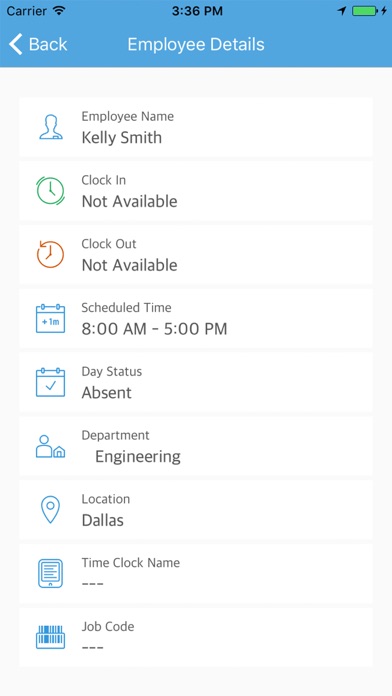Select the Engineering department value
The image size is (392, 696).
138,457
